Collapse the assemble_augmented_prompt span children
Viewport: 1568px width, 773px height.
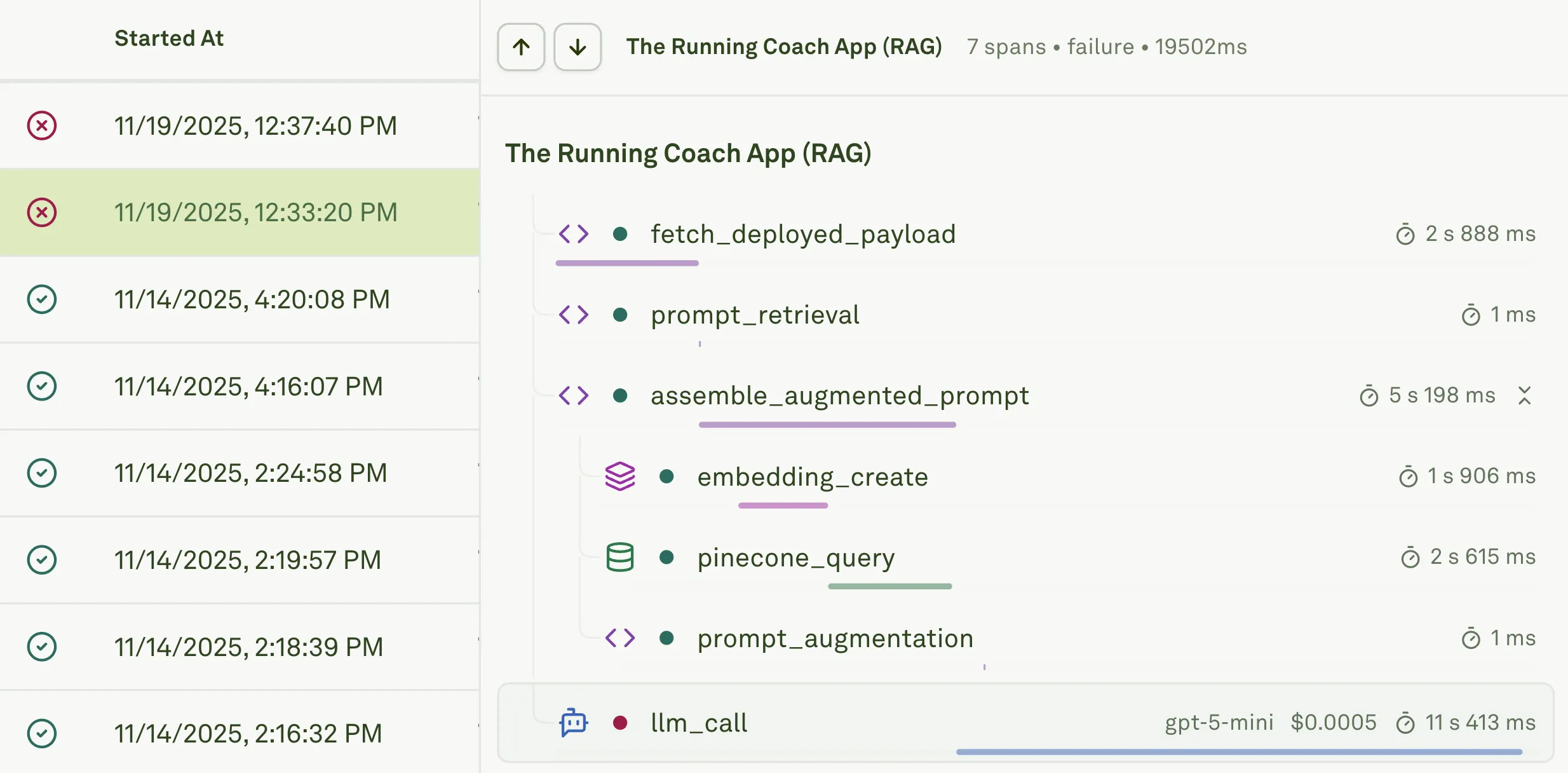coord(1524,395)
